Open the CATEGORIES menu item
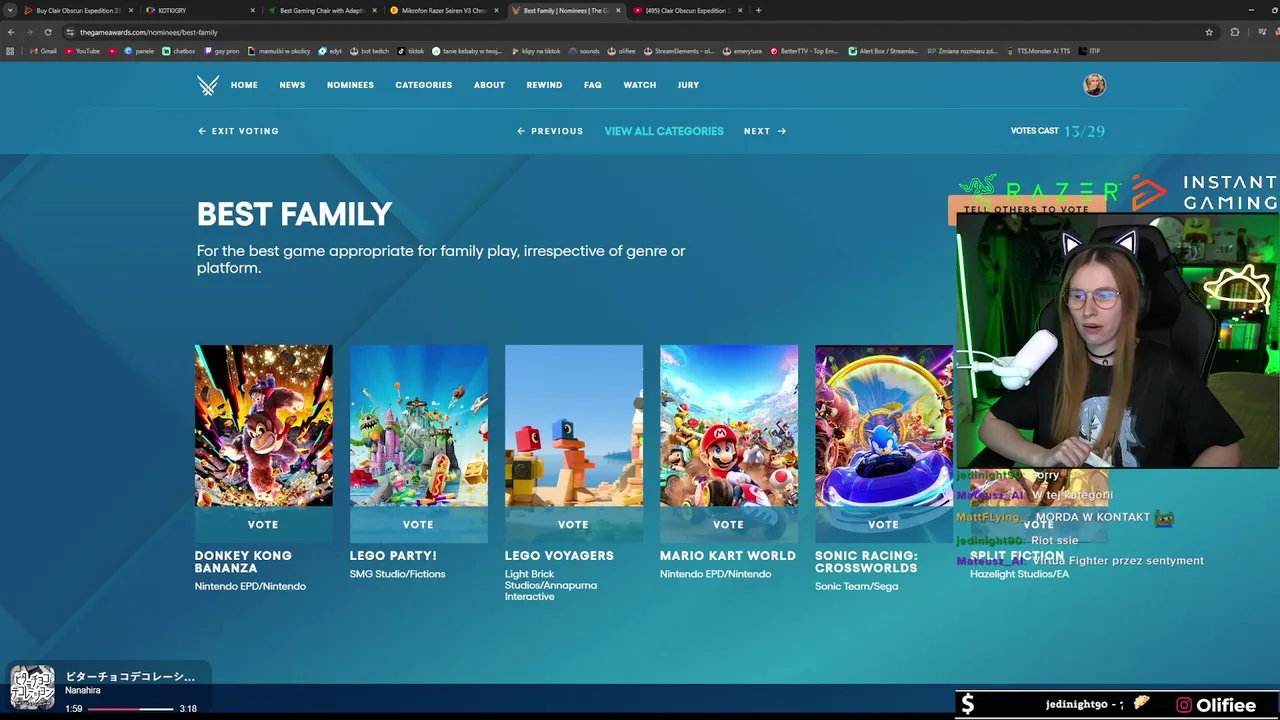 (423, 85)
